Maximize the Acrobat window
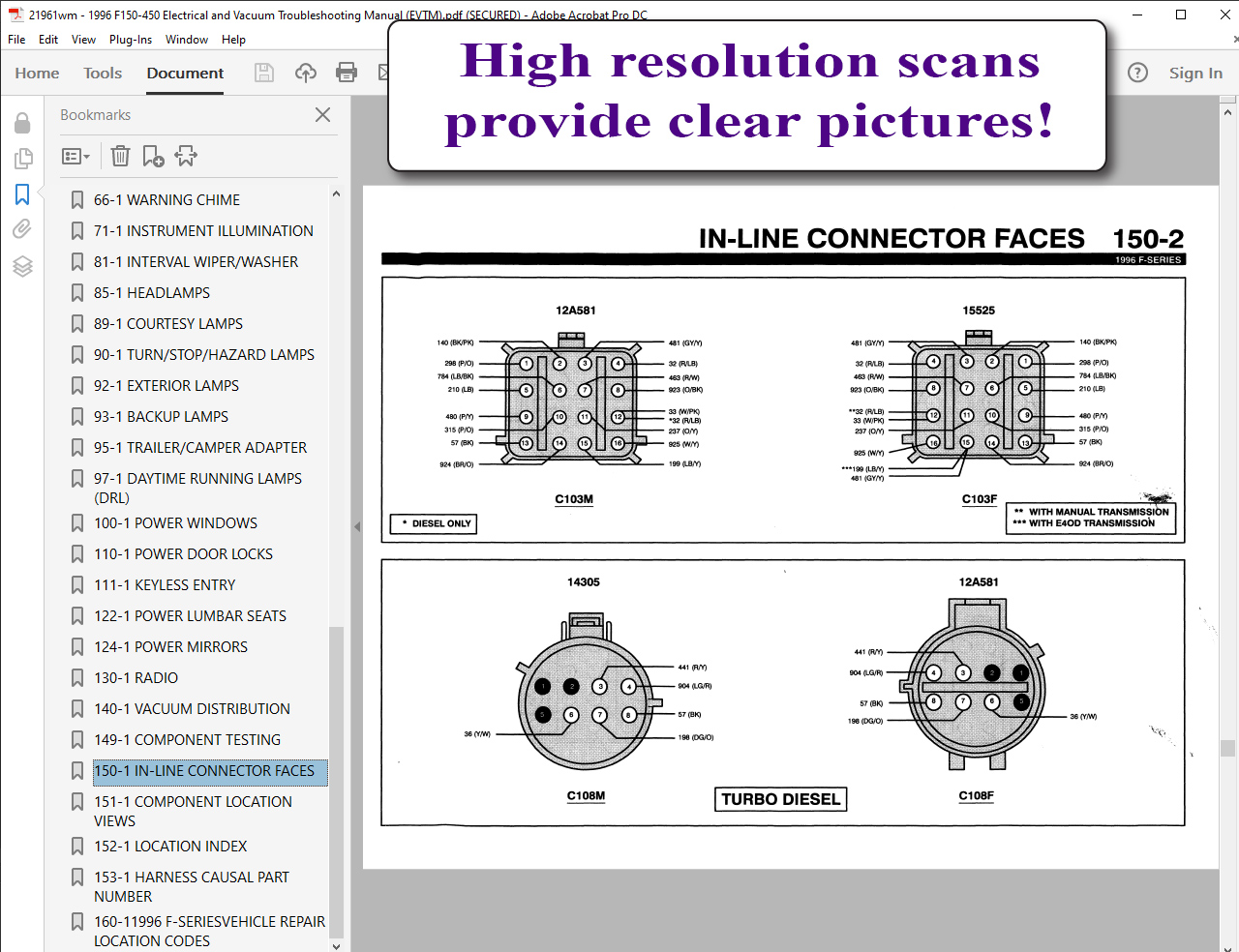 (x=1181, y=15)
